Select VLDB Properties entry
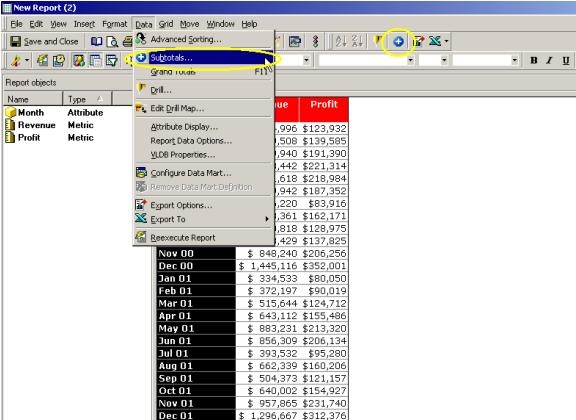The image size is (576, 420). pos(203,155)
